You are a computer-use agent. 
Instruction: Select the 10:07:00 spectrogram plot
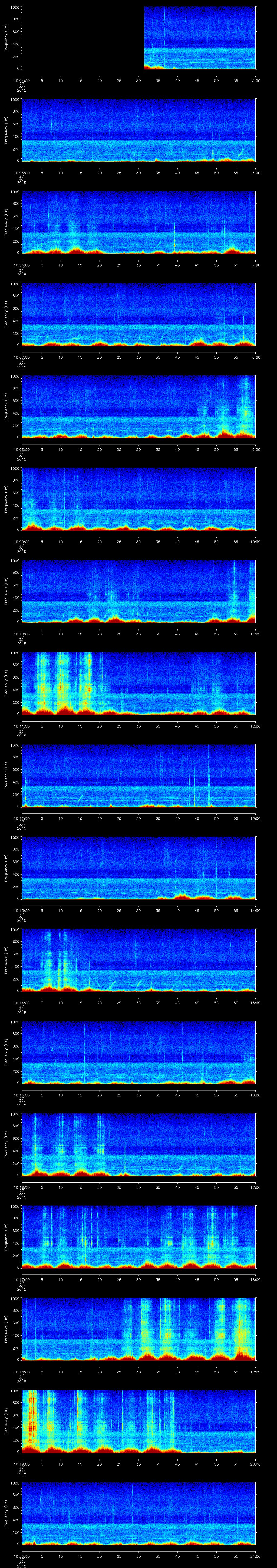139,314
